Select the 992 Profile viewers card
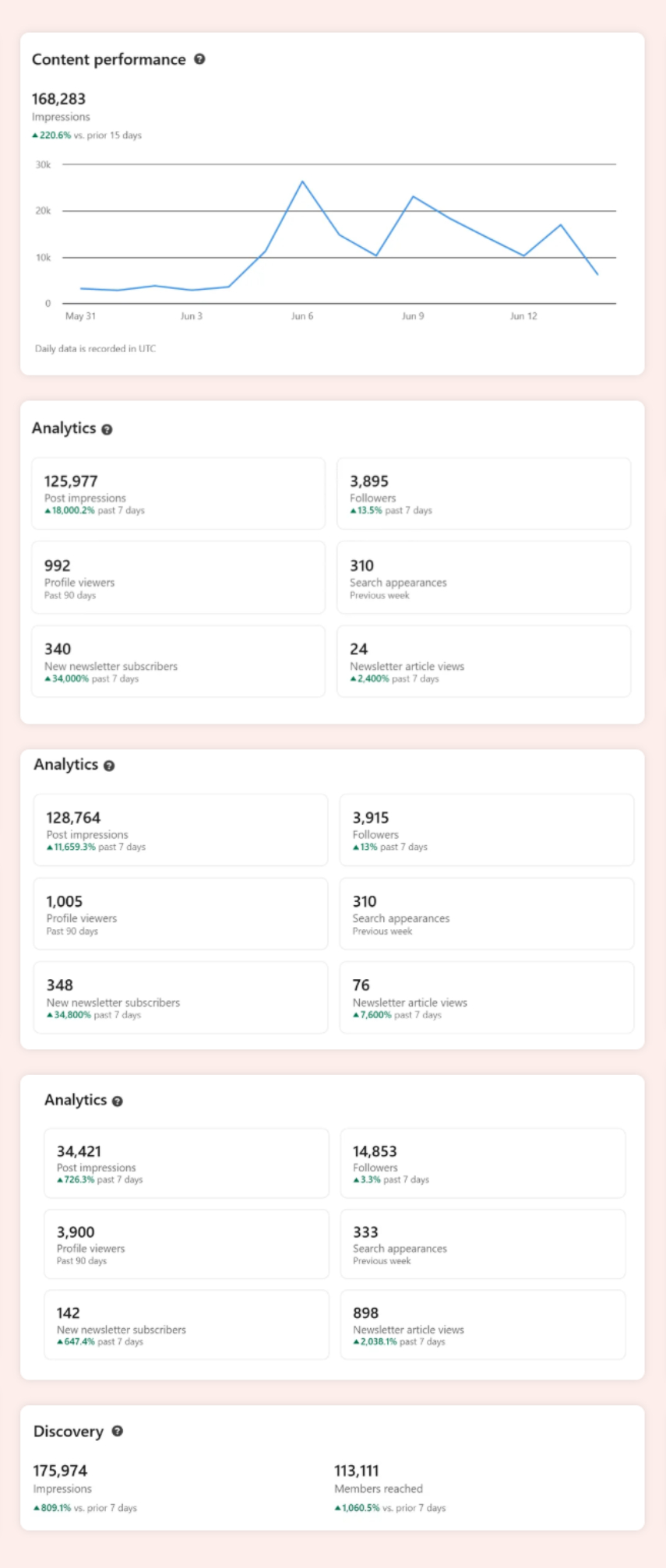This screenshot has width=666, height=1568. click(x=178, y=578)
